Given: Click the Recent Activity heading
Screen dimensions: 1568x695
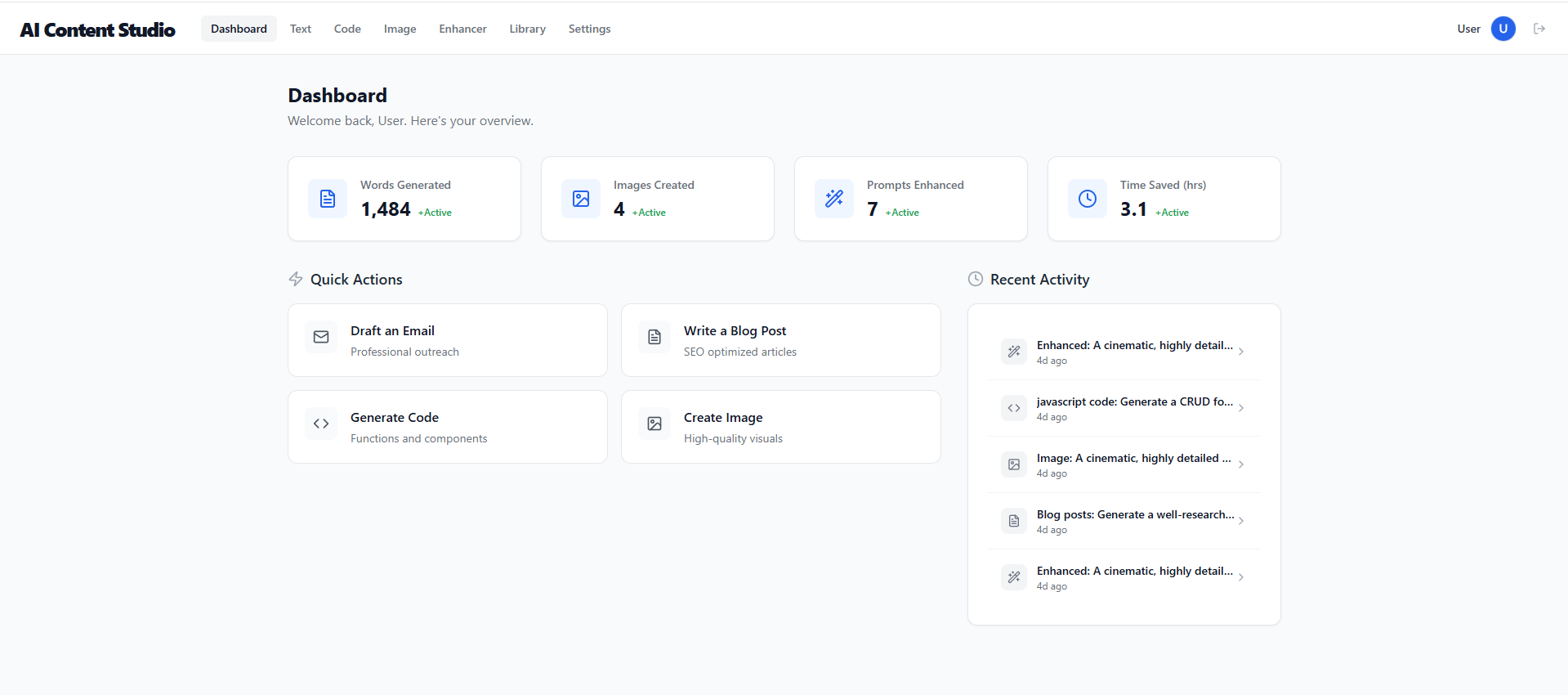Looking at the screenshot, I should [1040, 280].
